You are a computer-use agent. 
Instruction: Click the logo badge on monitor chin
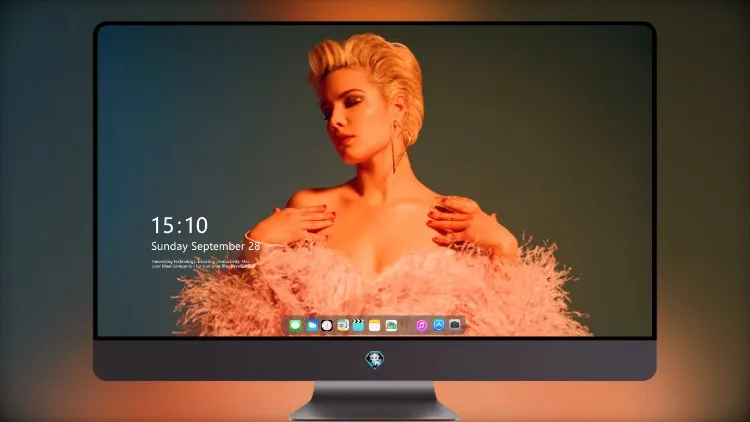point(375,360)
